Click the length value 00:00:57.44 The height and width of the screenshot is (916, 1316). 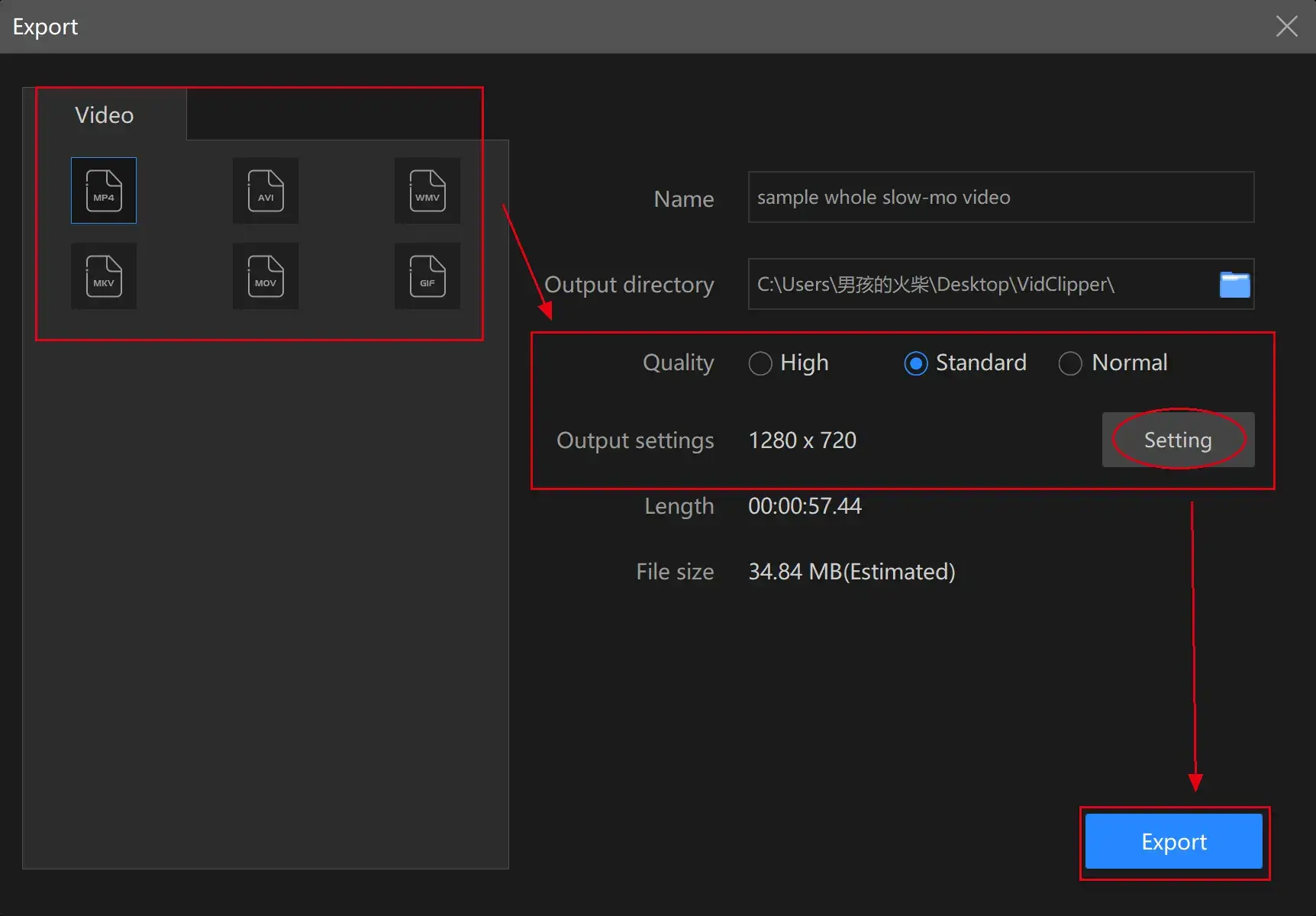pos(805,506)
